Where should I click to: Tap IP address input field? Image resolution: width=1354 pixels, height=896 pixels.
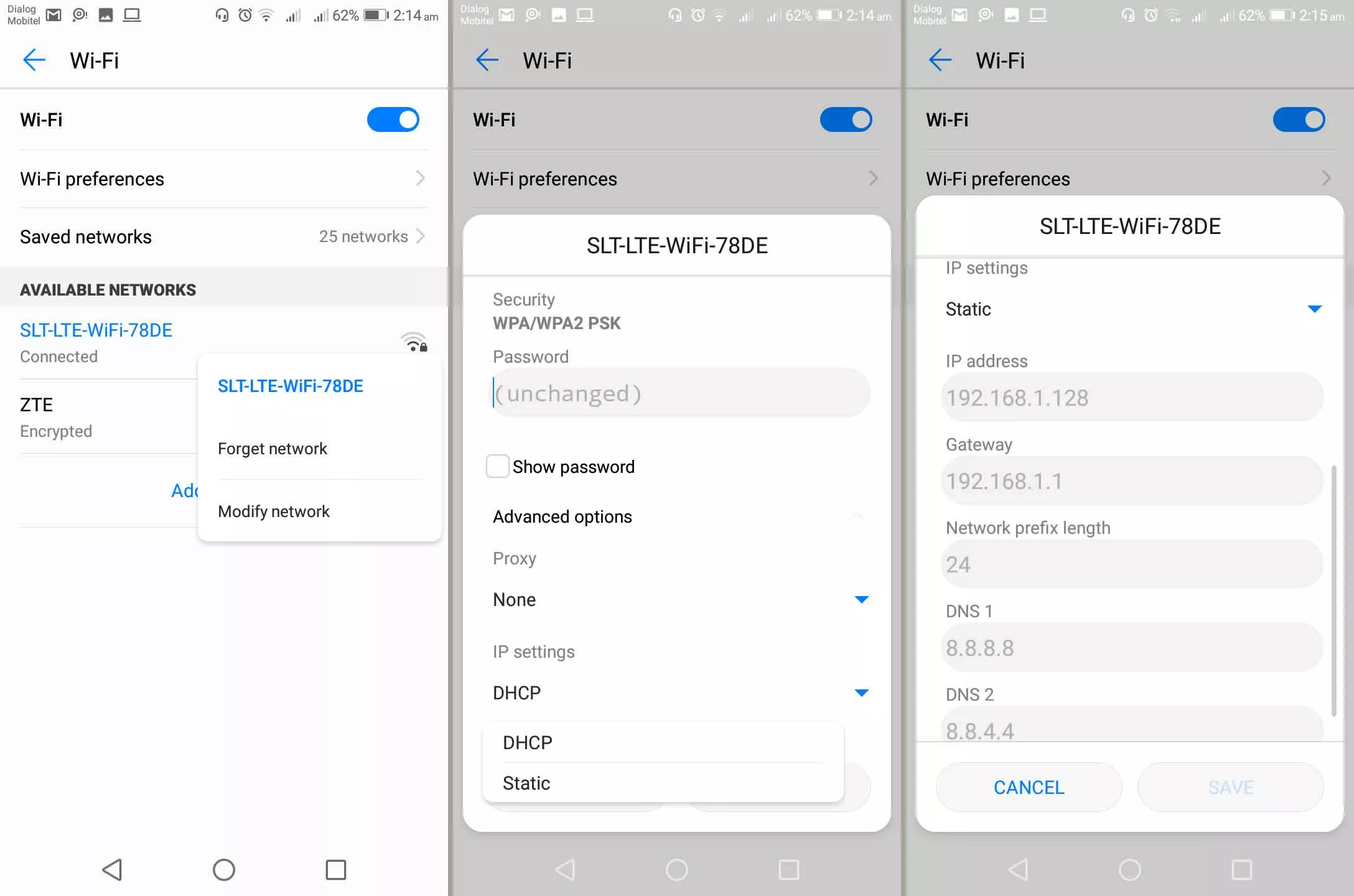click(x=1131, y=397)
